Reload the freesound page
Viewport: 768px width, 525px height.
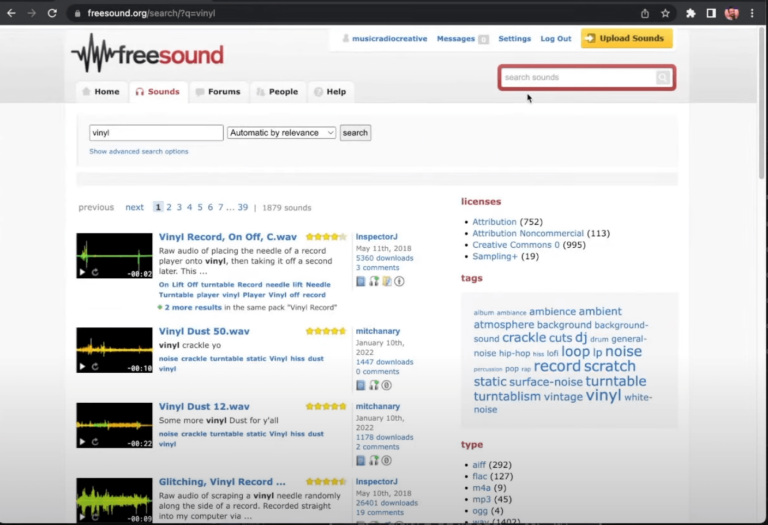coord(52,13)
